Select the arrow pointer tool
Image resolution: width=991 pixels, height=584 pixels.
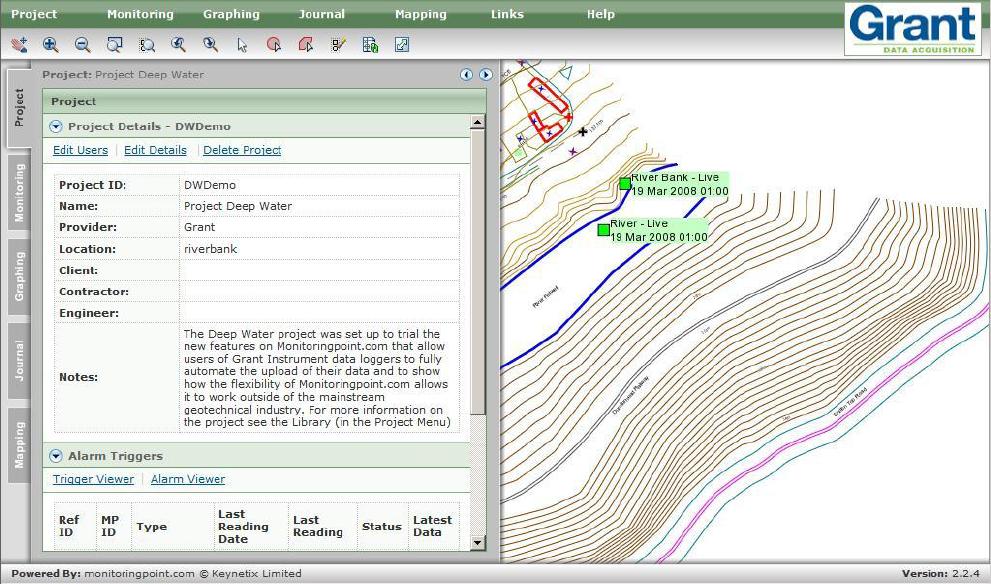242,44
